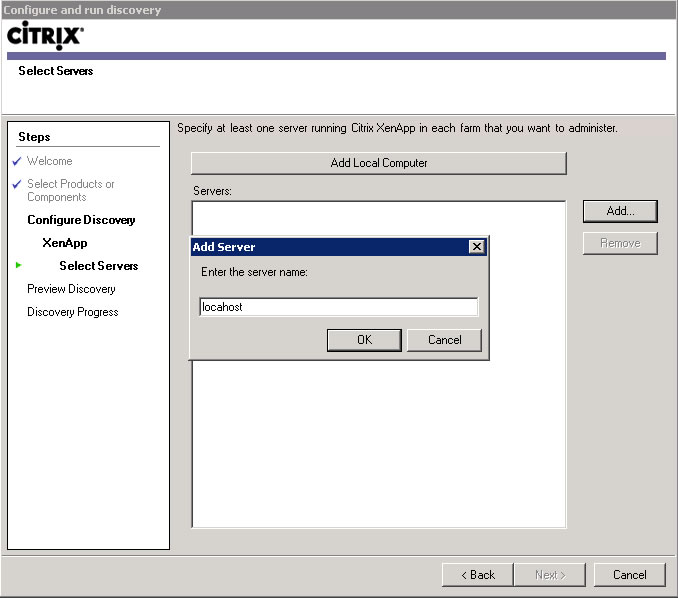Click the checkmark next to Welcome
The height and width of the screenshot is (598, 678).
pyautogui.click(x=17, y=161)
